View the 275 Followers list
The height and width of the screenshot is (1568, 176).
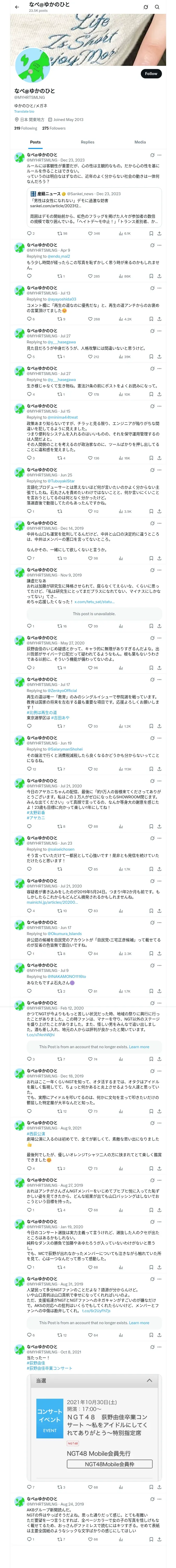54,128
